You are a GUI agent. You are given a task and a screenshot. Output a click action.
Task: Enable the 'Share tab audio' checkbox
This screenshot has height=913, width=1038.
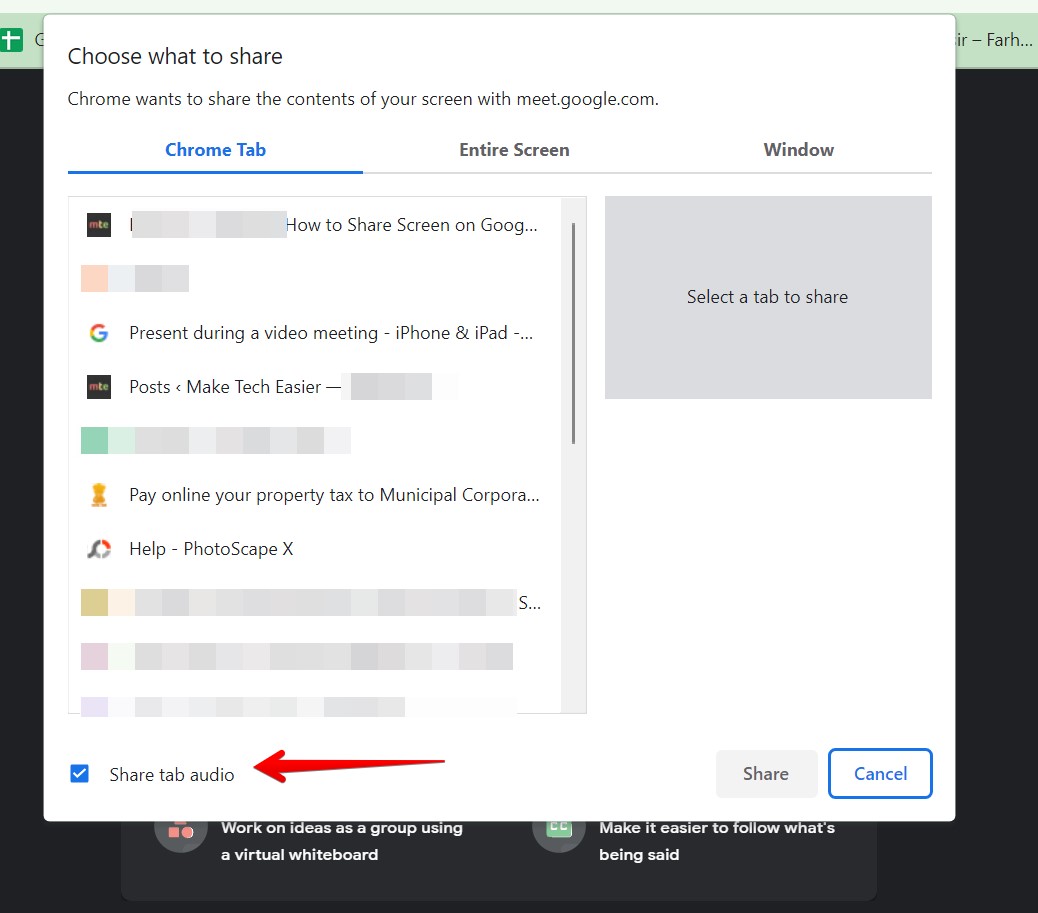click(x=79, y=773)
